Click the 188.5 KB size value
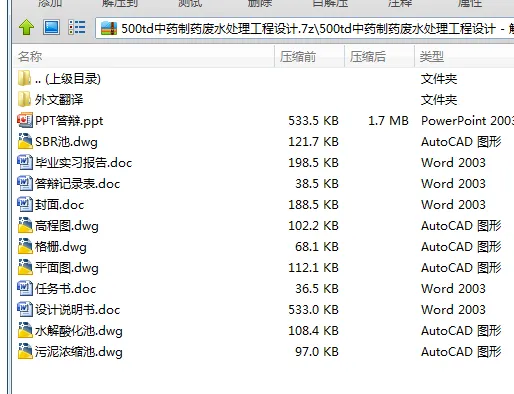 [313, 205]
